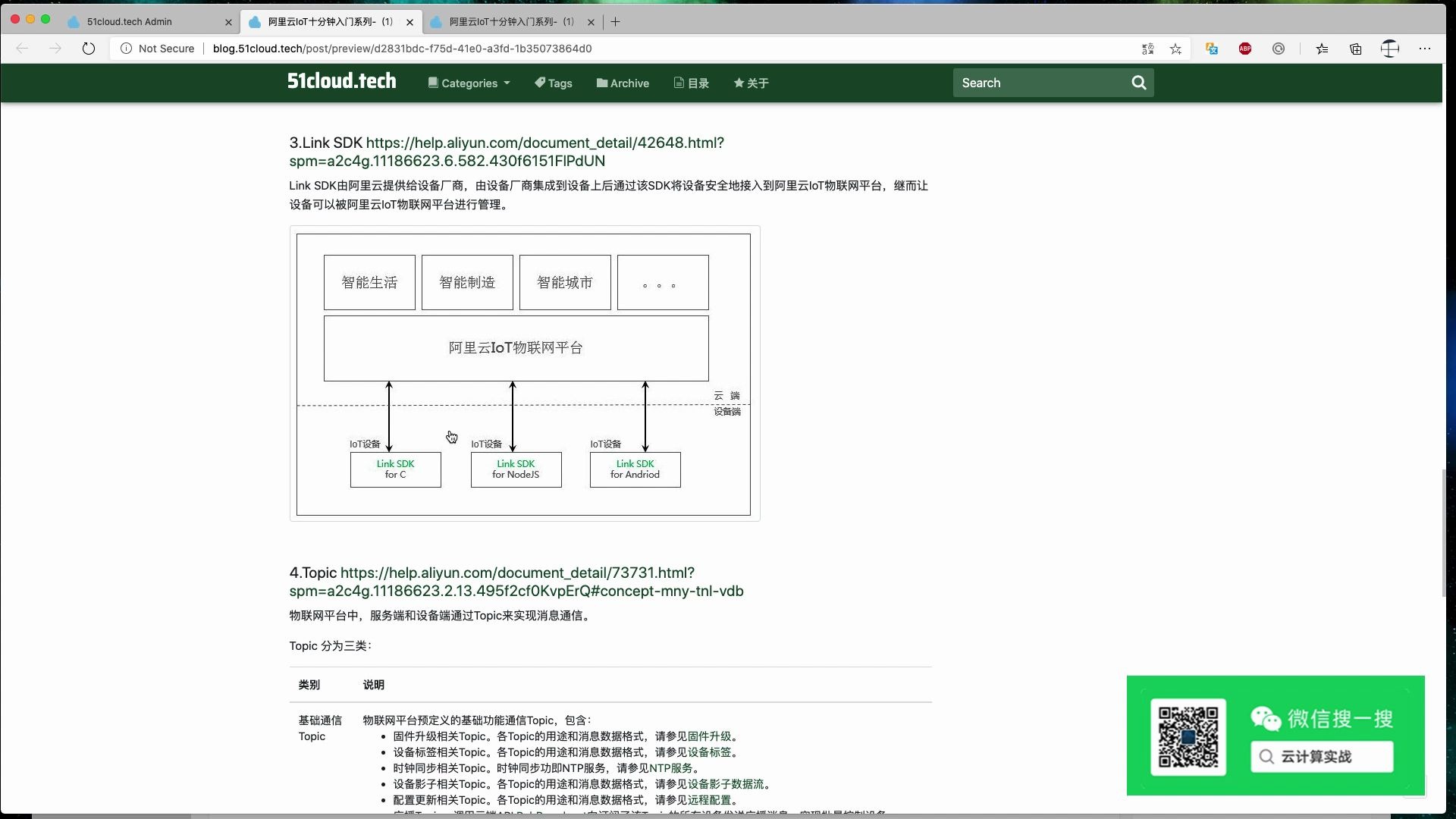Reload the page
Viewport: 1456px width, 819px height.
[x=89, y=48]
